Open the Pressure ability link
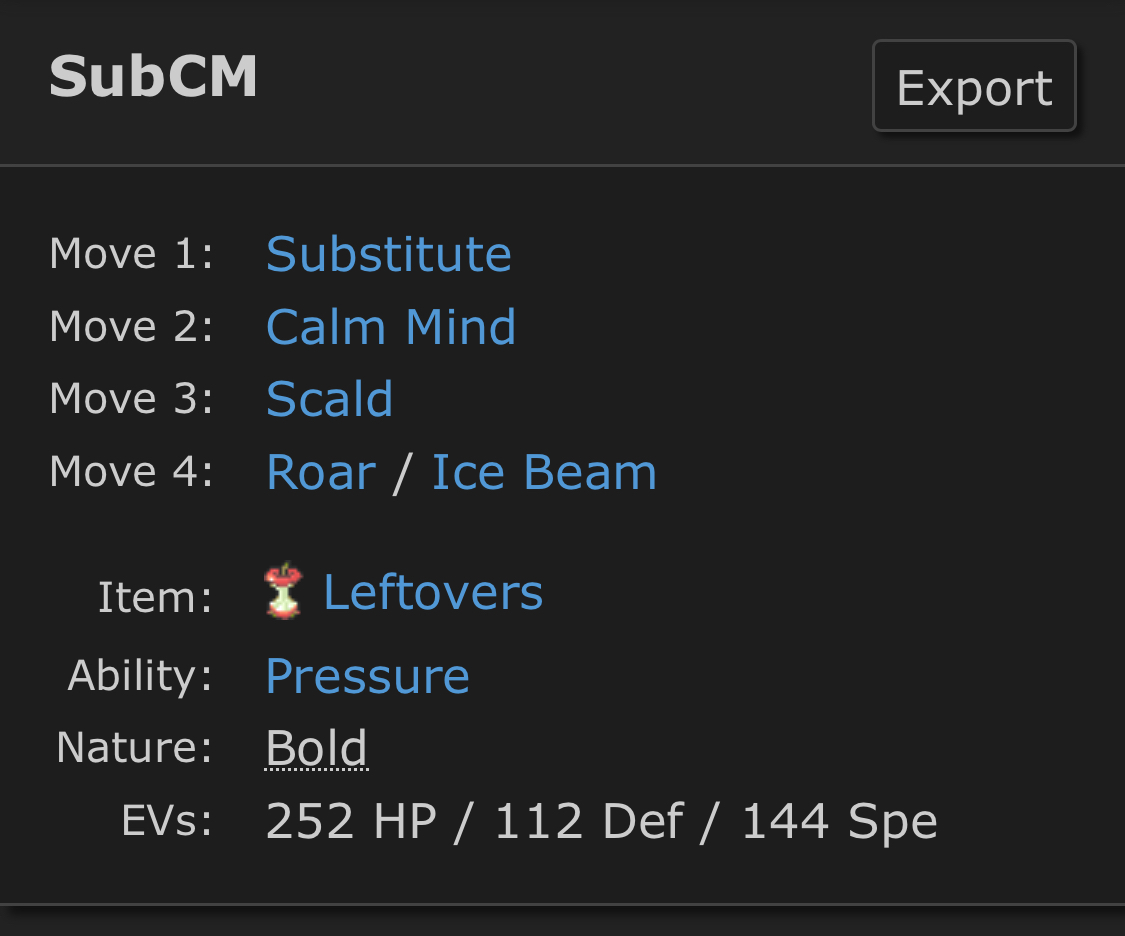 (x=367, y=676)
